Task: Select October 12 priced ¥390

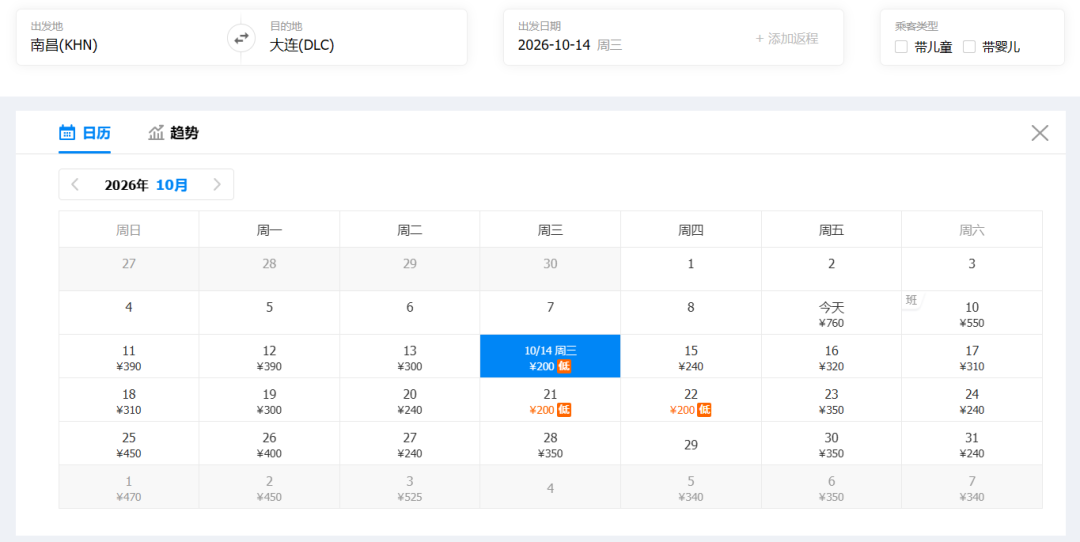Action: coord(269,357)
